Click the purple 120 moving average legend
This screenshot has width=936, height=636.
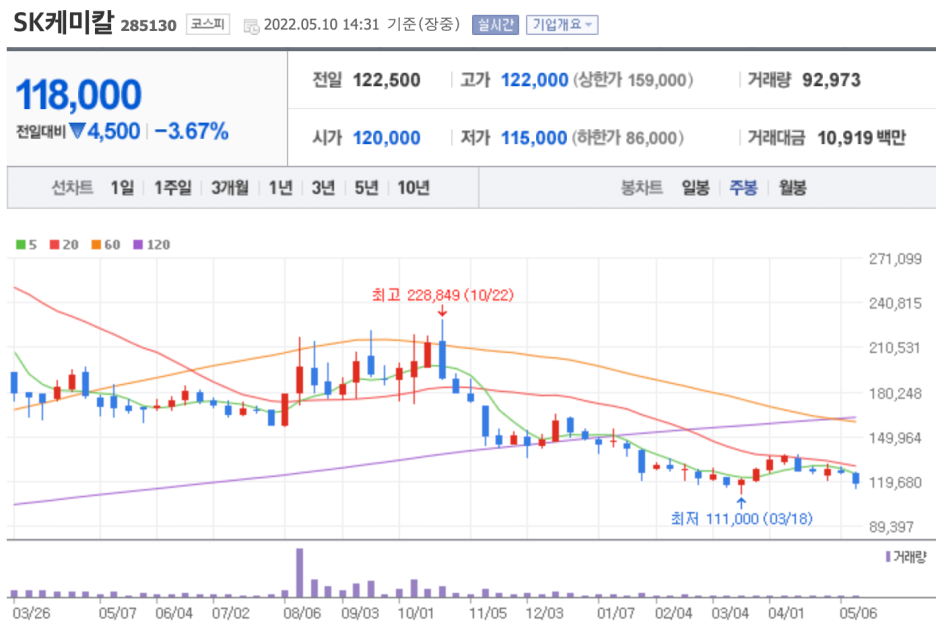click(152, 244)
